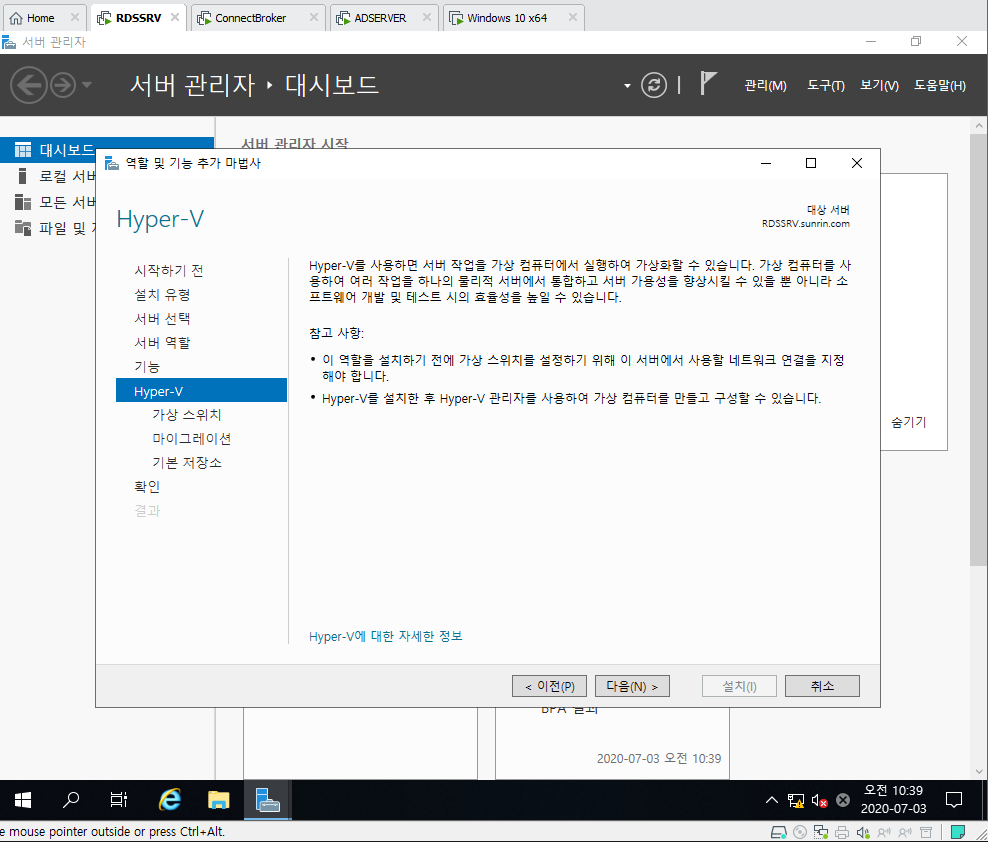The width and height of the screenshot is (988, 842).
Task: Click the VMware printer status icon
Action: [842, 832]
